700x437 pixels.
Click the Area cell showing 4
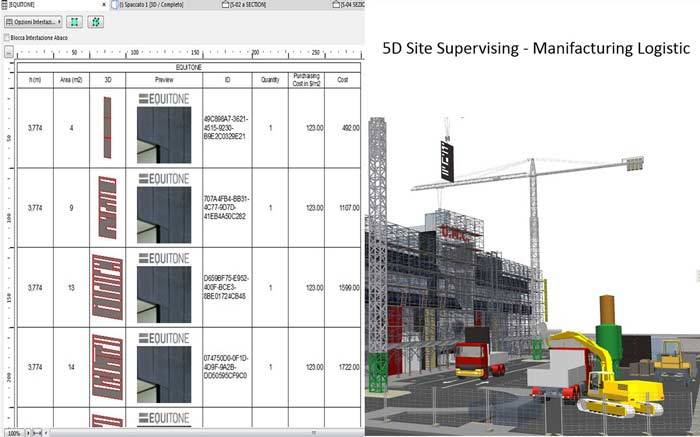(71, 128)
